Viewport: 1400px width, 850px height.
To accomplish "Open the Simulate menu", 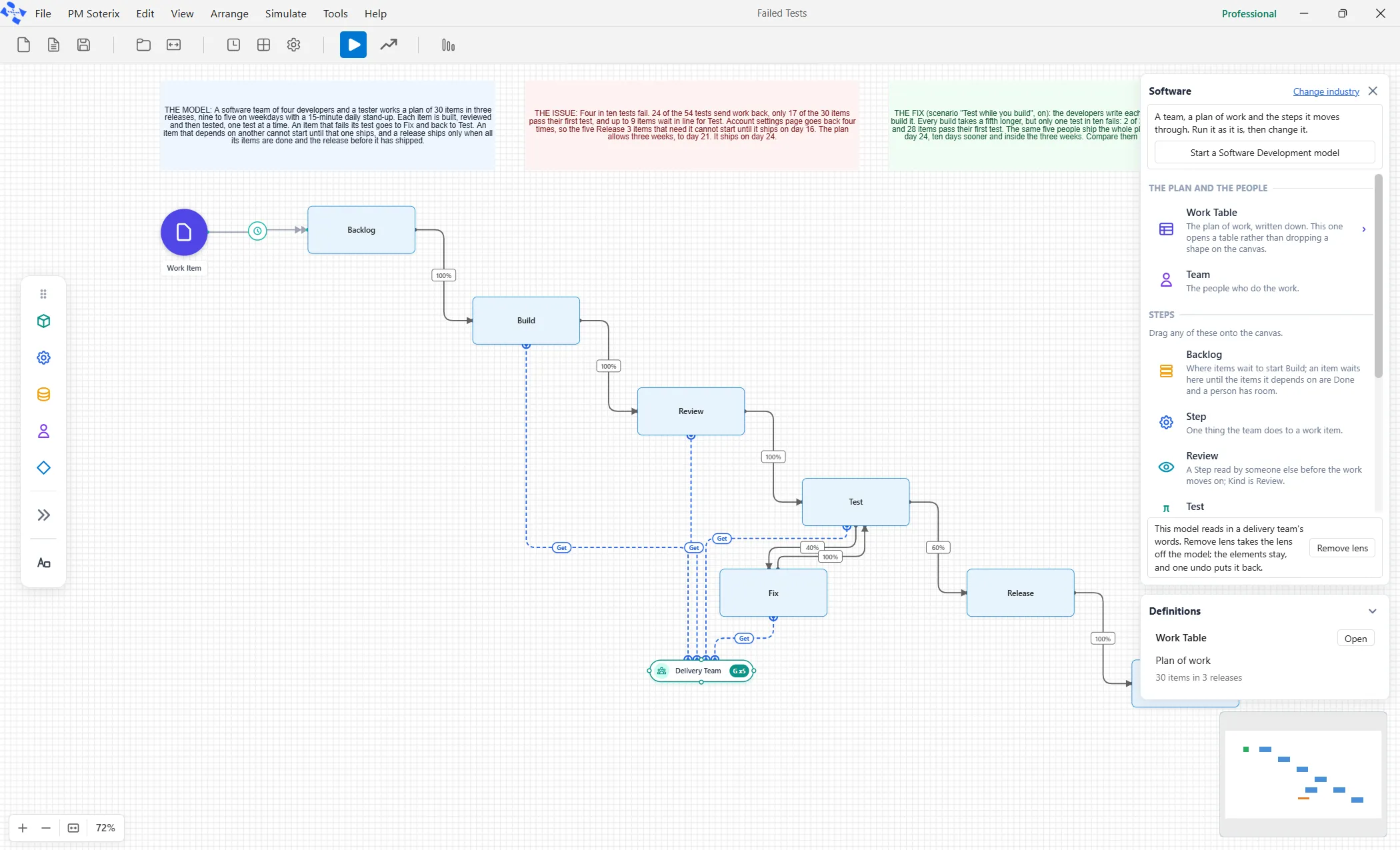I will [285, 13].
